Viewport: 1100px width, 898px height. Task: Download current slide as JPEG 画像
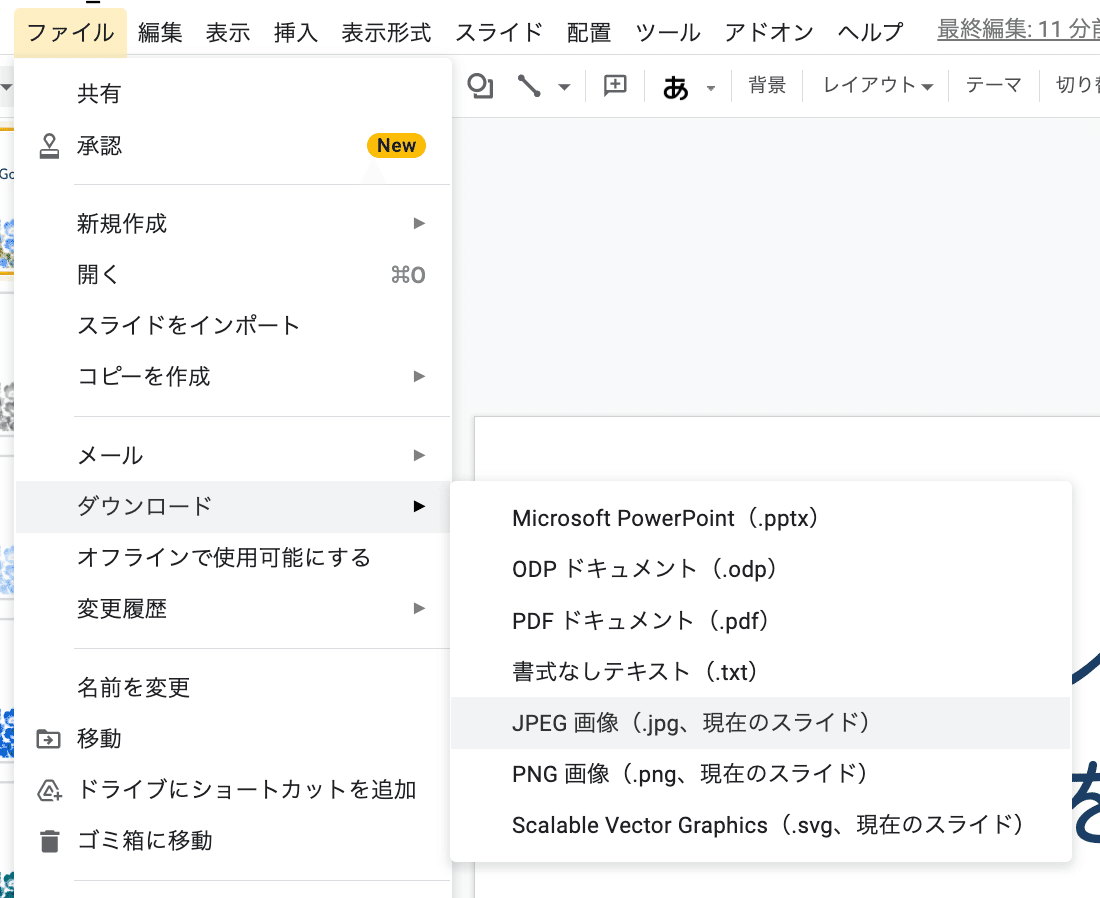pyautogui.click(x=760, y=723)
